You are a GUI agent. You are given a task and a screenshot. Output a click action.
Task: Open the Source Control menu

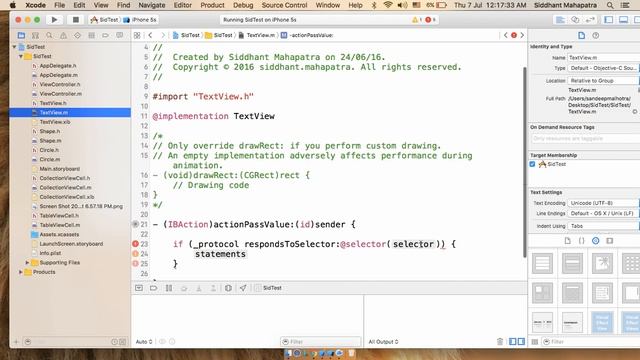pyautogui.click(x=284, y=5)
